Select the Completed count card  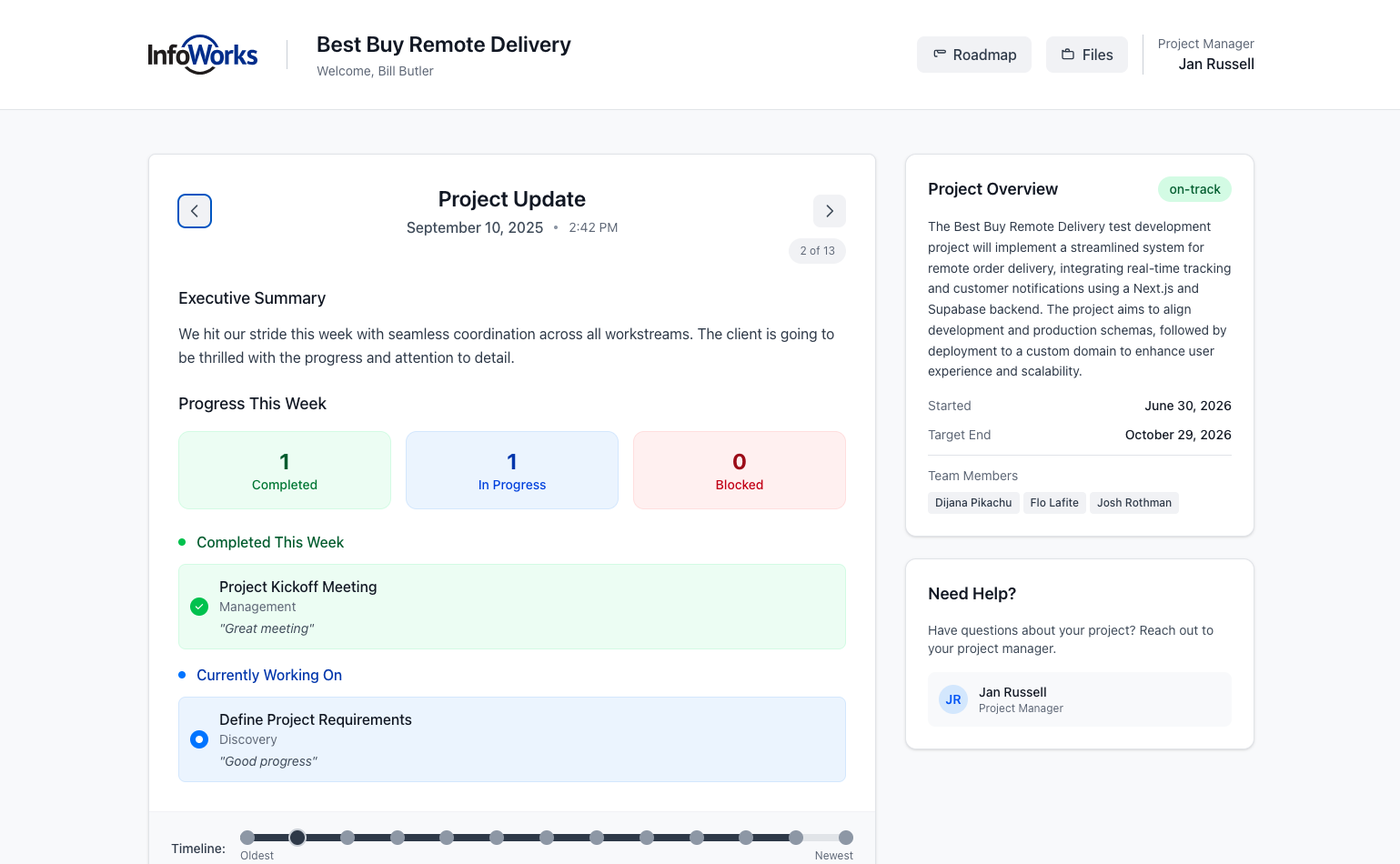(284, 470)
